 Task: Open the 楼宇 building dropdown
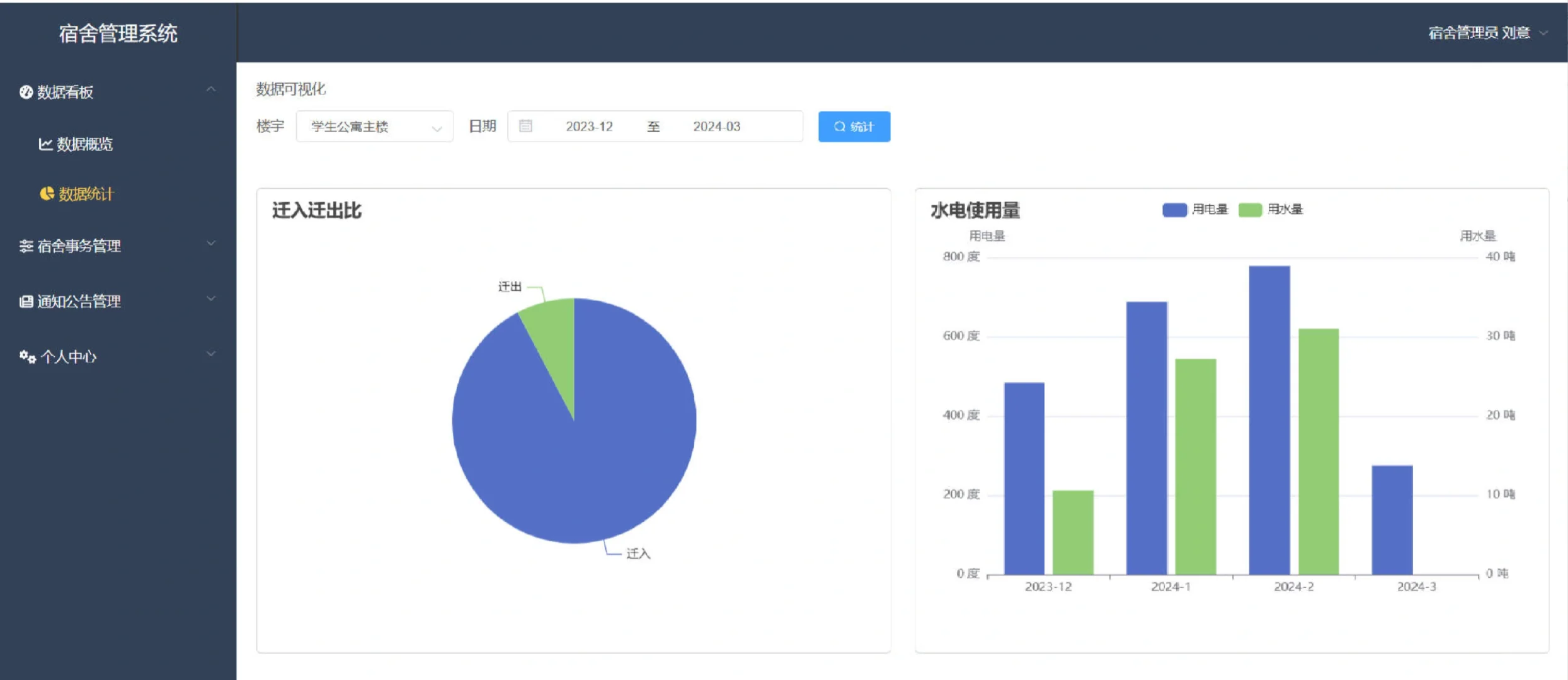point(374,127)
